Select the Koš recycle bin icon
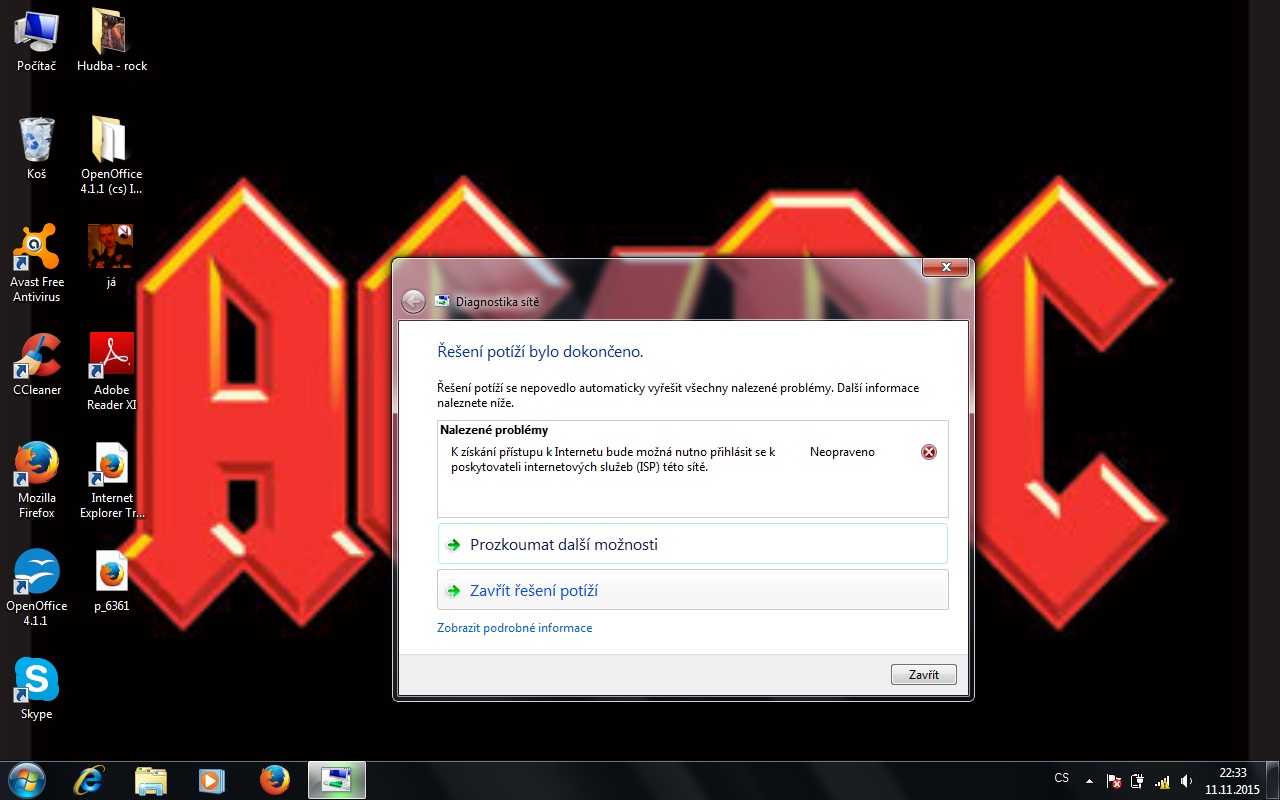Viewport: 1280px width, 800px height. click(x=36, y=148)
